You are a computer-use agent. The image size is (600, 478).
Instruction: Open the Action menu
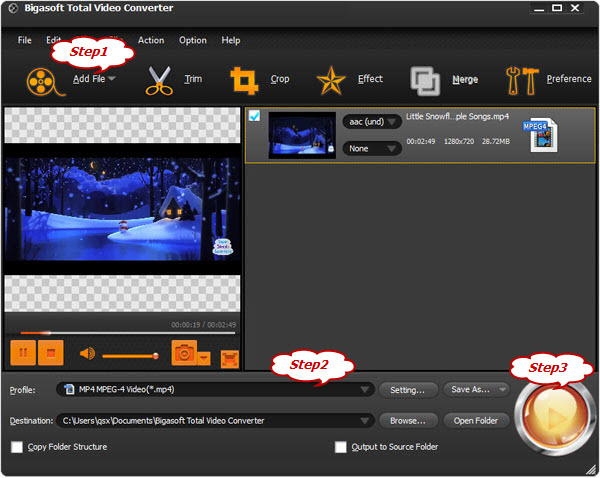(151, 40)
